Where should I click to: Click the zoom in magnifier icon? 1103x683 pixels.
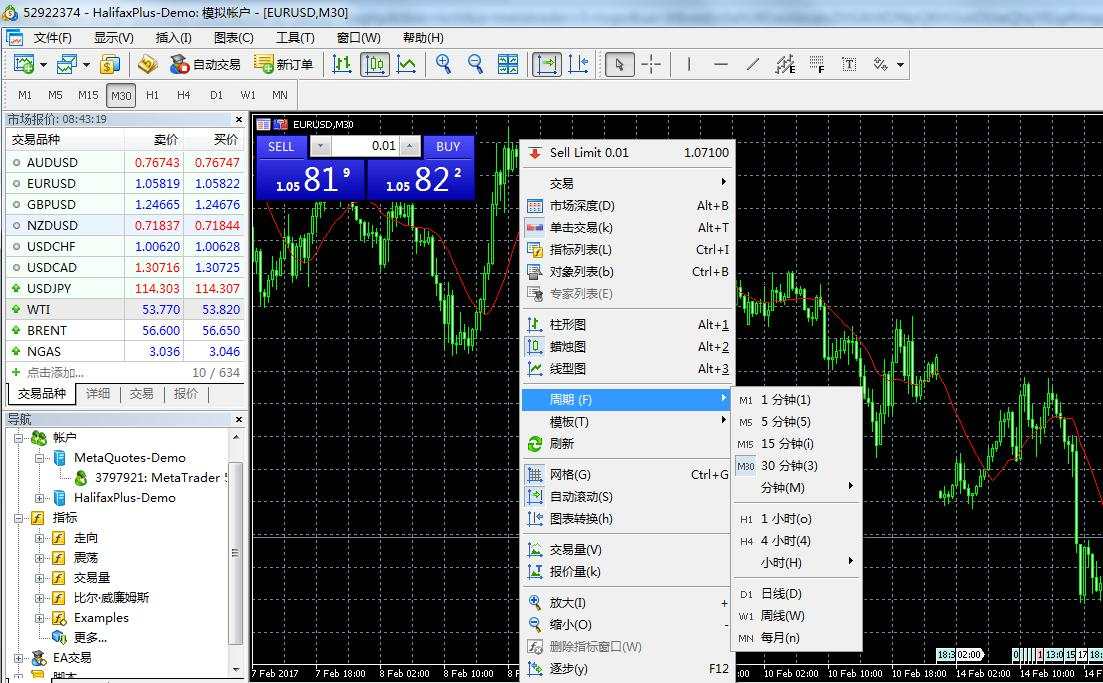(443, 65)
